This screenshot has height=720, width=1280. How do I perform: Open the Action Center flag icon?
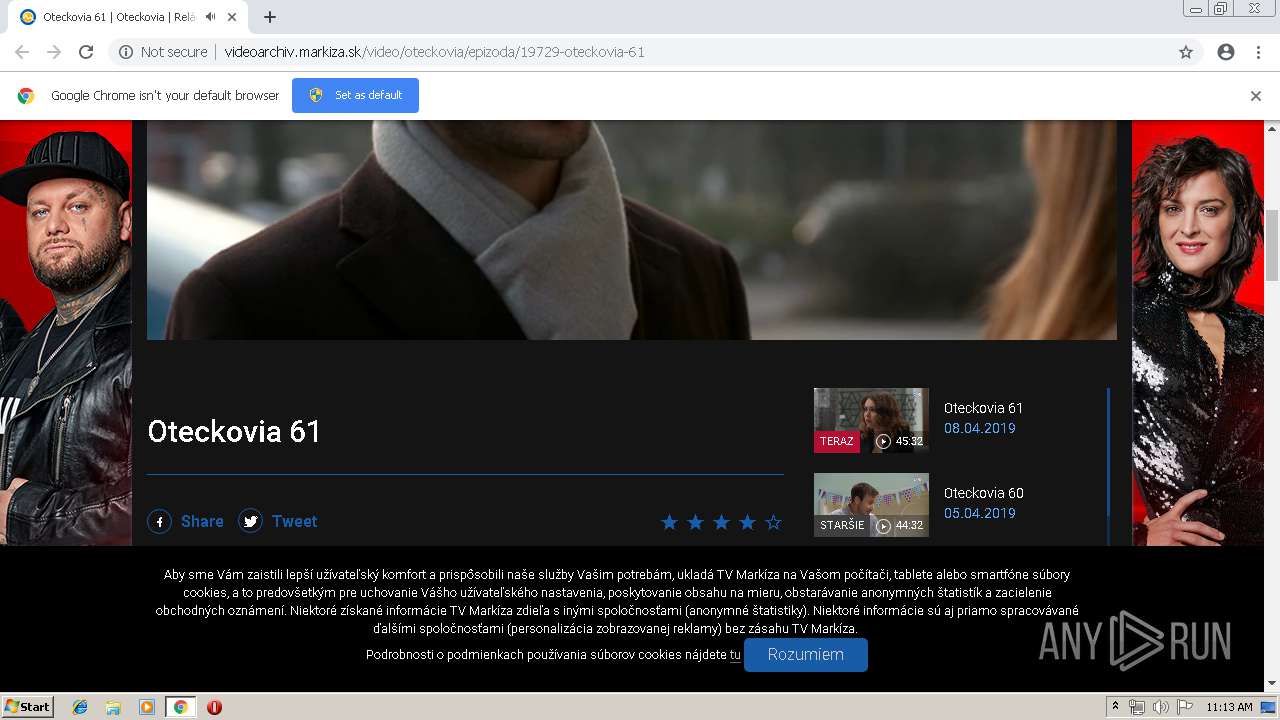click(x=1185, y=707)
